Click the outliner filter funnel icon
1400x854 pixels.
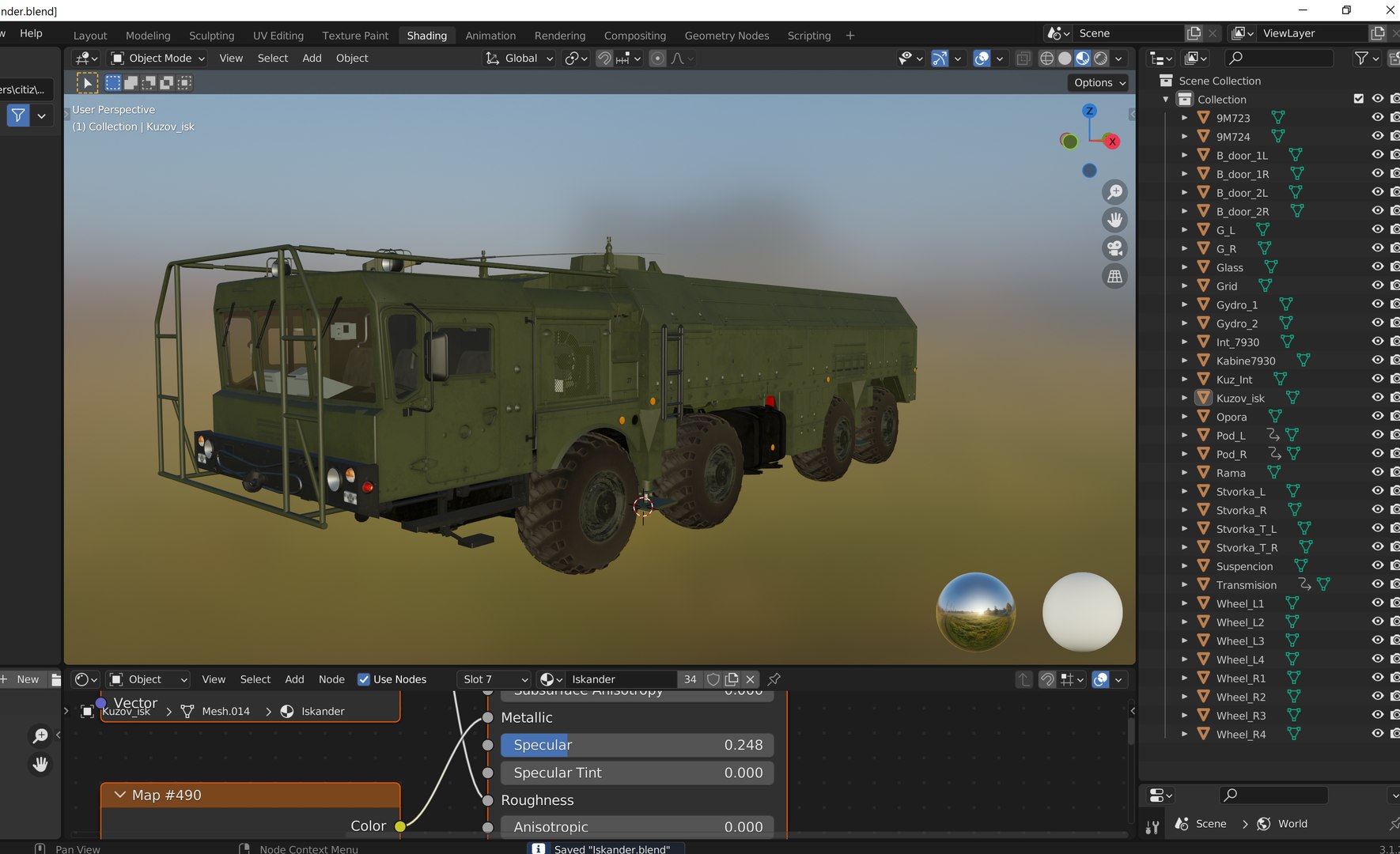point(1361,58)
